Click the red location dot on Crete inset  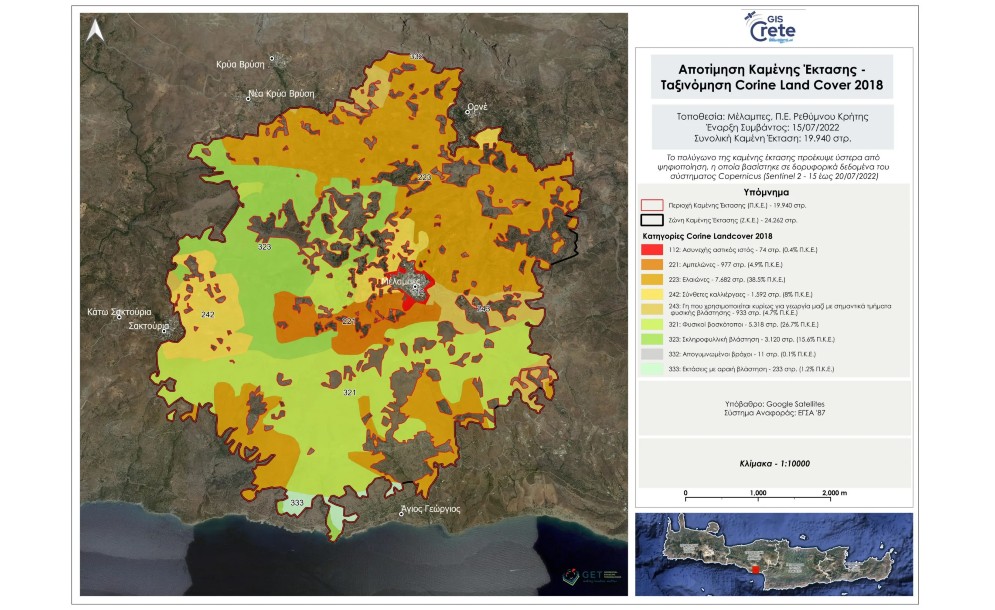(x=756, y=568)
